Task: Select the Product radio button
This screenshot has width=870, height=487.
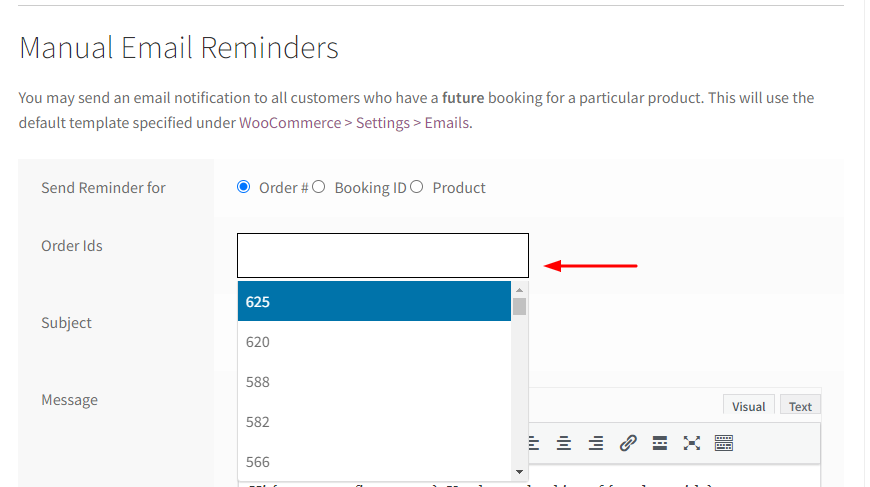Action: pyautogui.click(x=417, y=187)
